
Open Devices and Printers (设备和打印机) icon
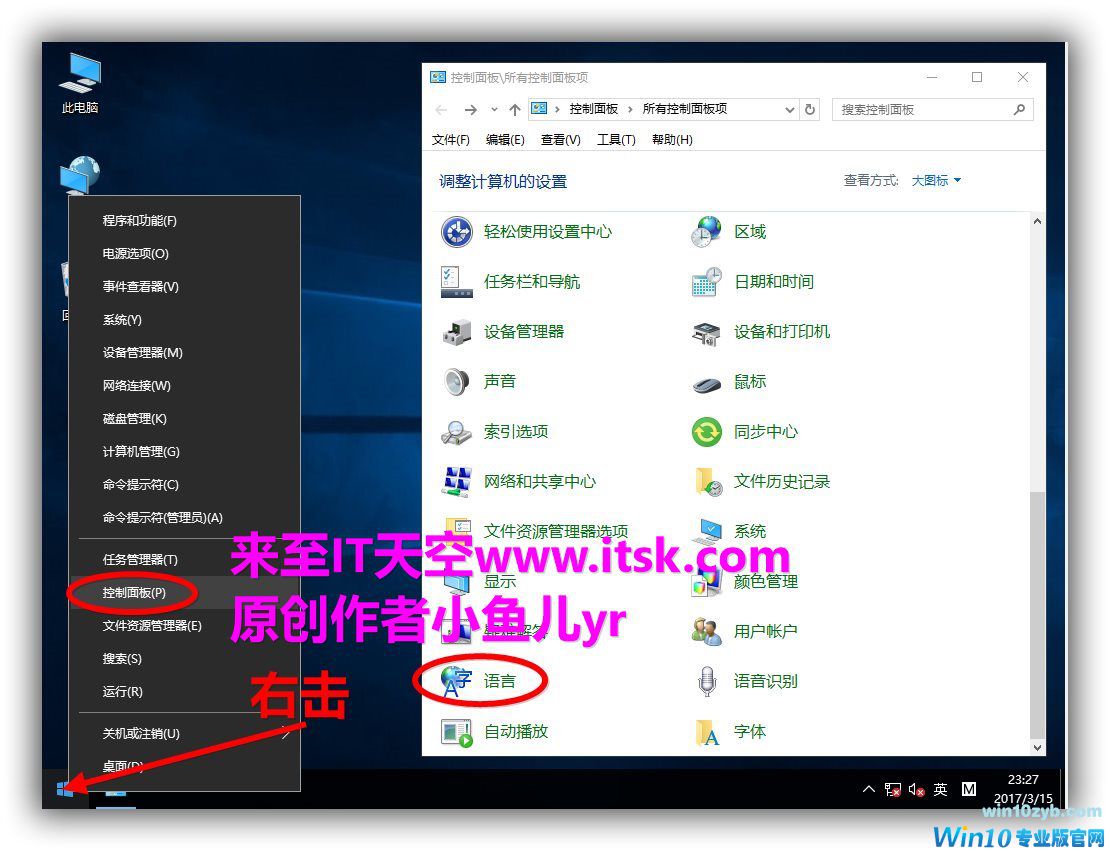click(706, 332)
